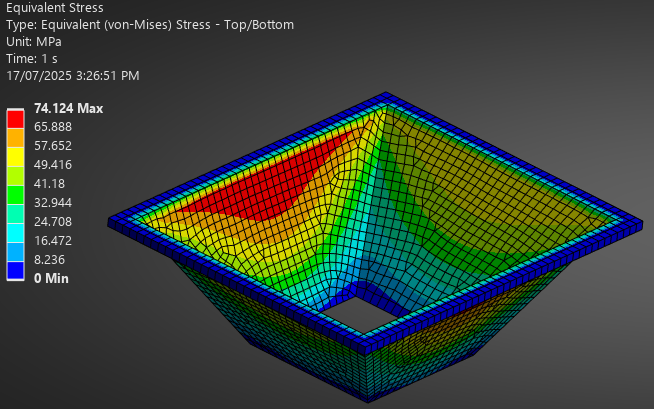Click the red legend color band
Screen dimensions: 654x409
(x=15, y=119)
